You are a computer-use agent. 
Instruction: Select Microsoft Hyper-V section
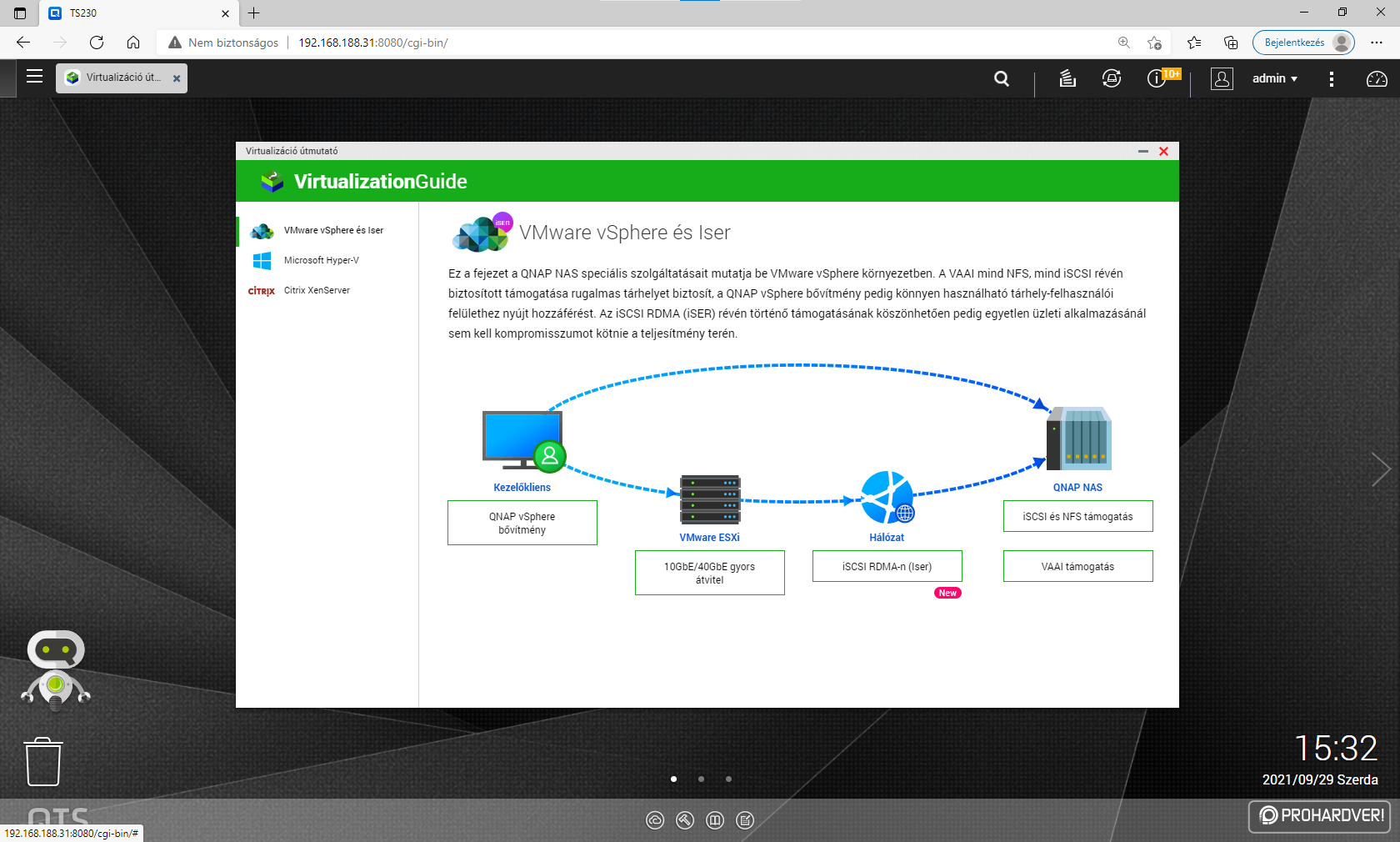[x=327, y=260]
